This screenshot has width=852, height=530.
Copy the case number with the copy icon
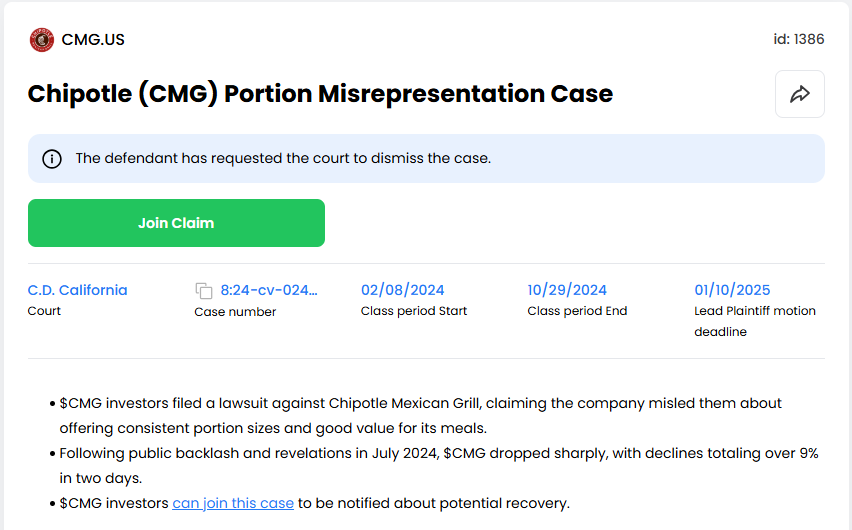pos(204,291)
